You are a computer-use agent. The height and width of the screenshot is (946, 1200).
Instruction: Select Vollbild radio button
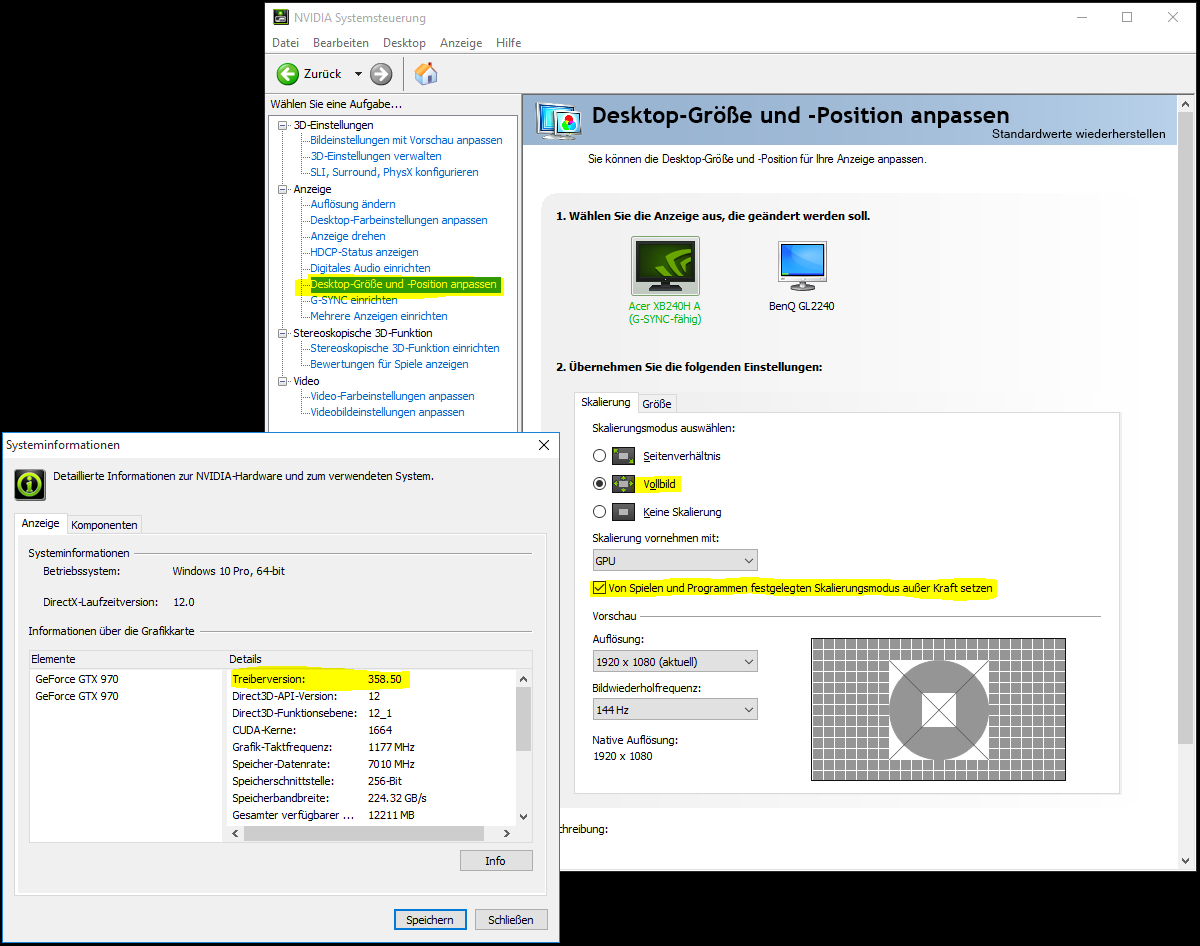pyautogui.click(x=600, y=484)
